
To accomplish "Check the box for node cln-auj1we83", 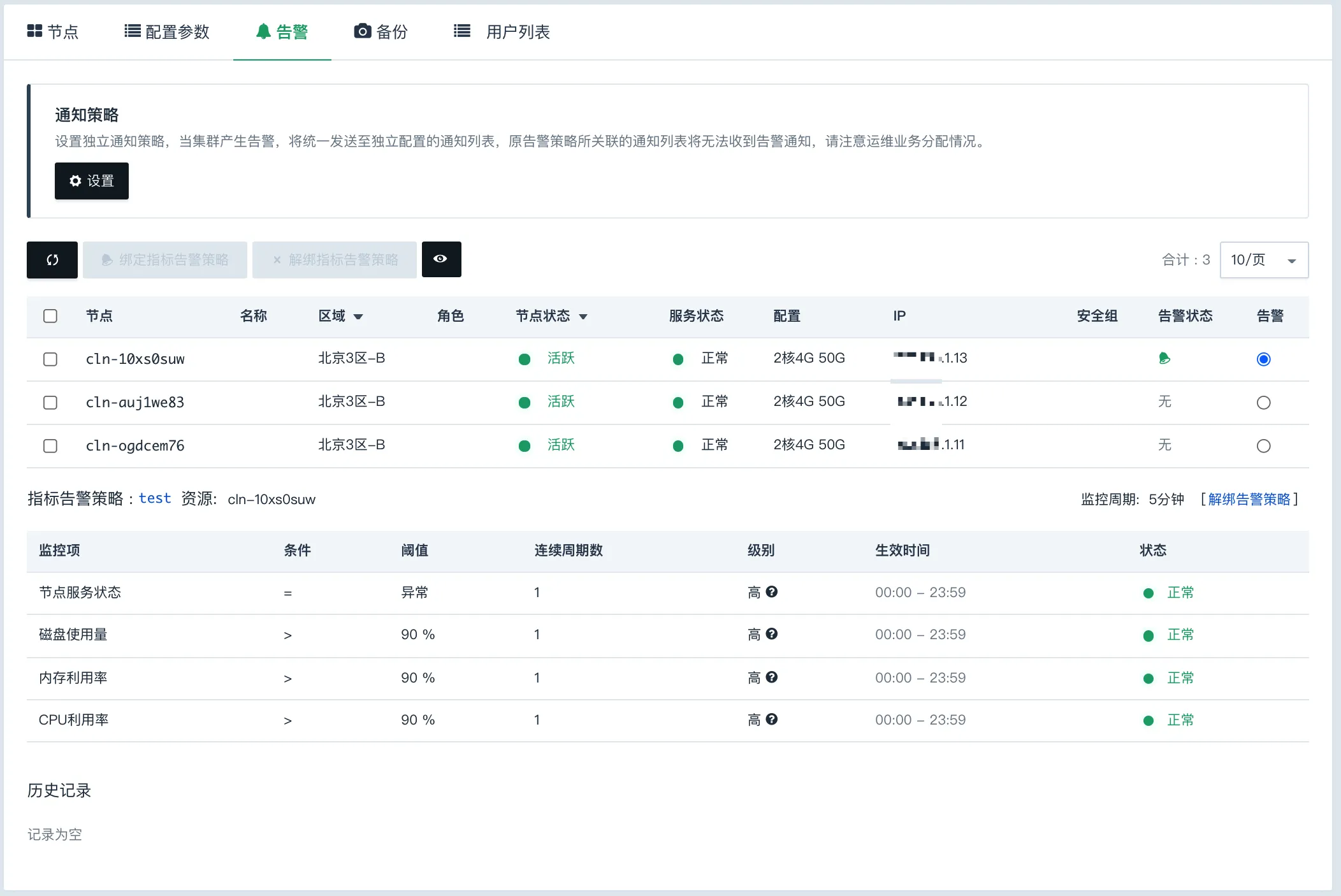I will tap(50, 403).
